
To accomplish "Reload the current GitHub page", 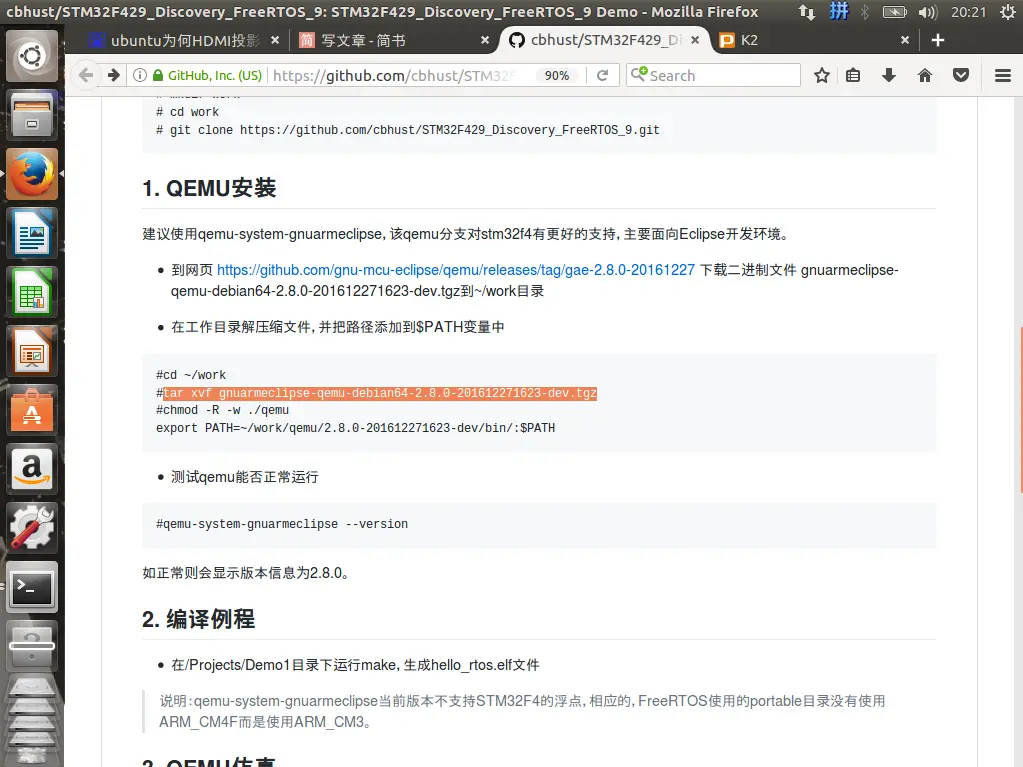I will [x=603, y=76].
